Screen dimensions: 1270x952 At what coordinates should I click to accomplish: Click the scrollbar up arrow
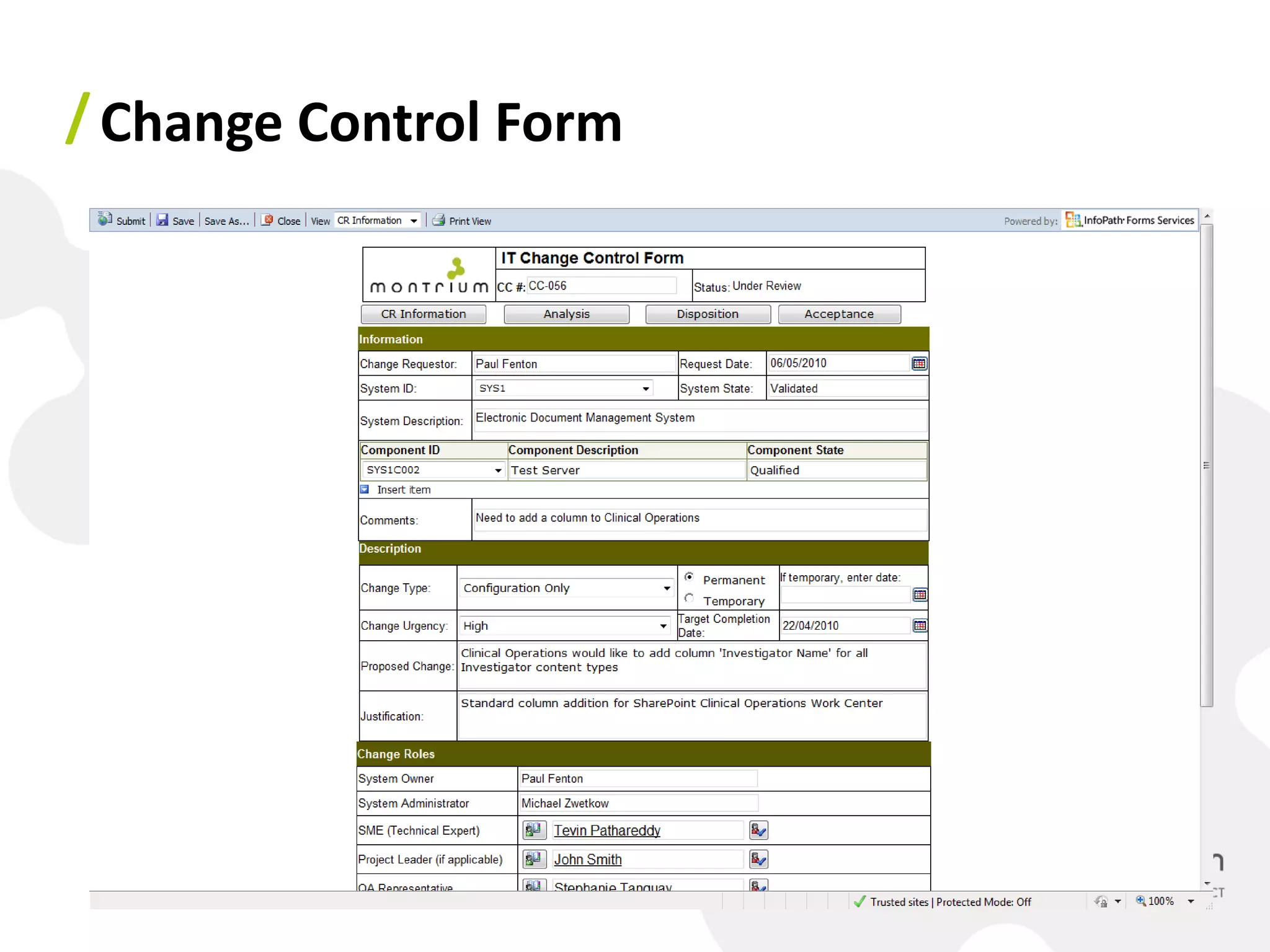click(1207, 216)
